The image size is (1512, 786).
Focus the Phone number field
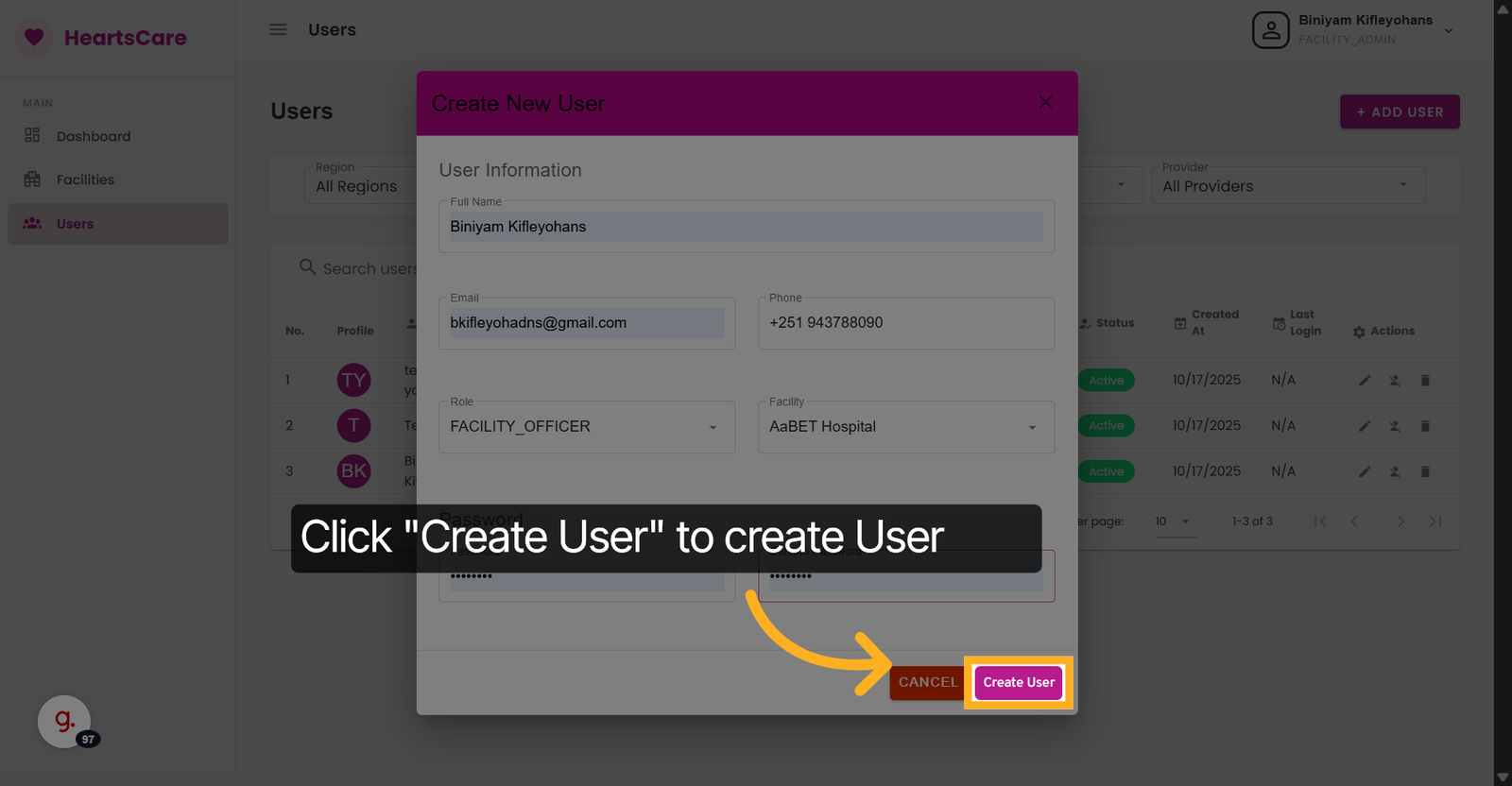[905, 323]
